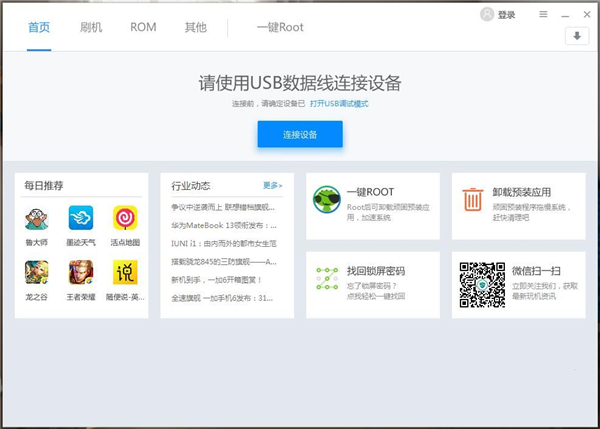This screenshot has height=429, width=600.
Task: Click the WeChat QR code image
Action: (482, 285)
